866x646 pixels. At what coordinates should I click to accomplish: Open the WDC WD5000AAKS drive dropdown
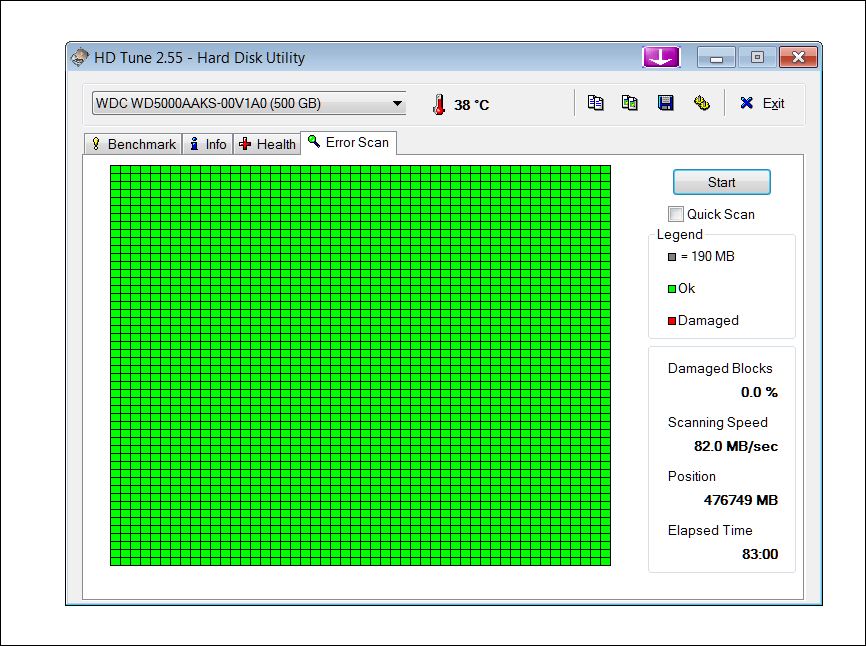point(249,103)
